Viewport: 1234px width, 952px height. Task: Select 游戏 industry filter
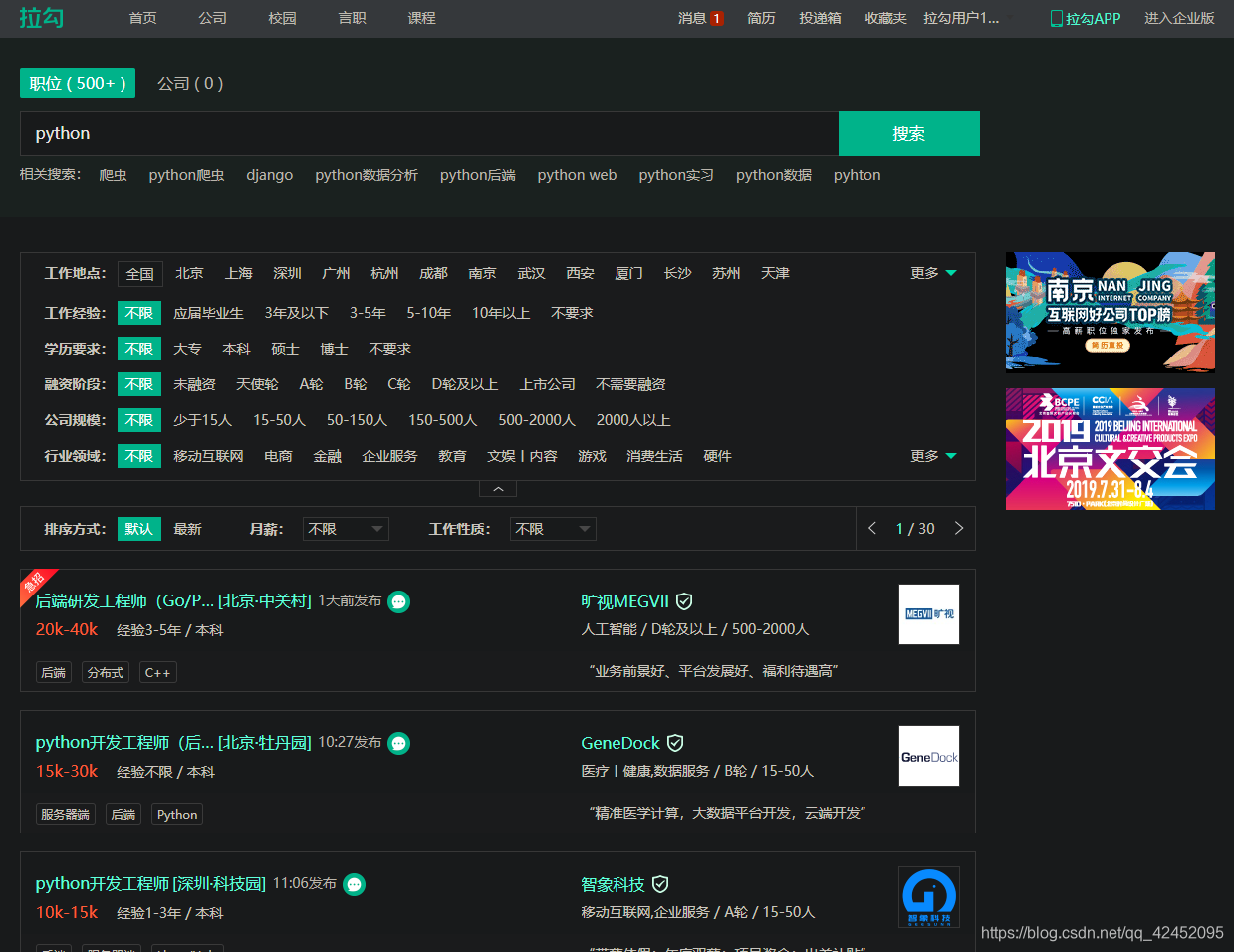[592, 456]
